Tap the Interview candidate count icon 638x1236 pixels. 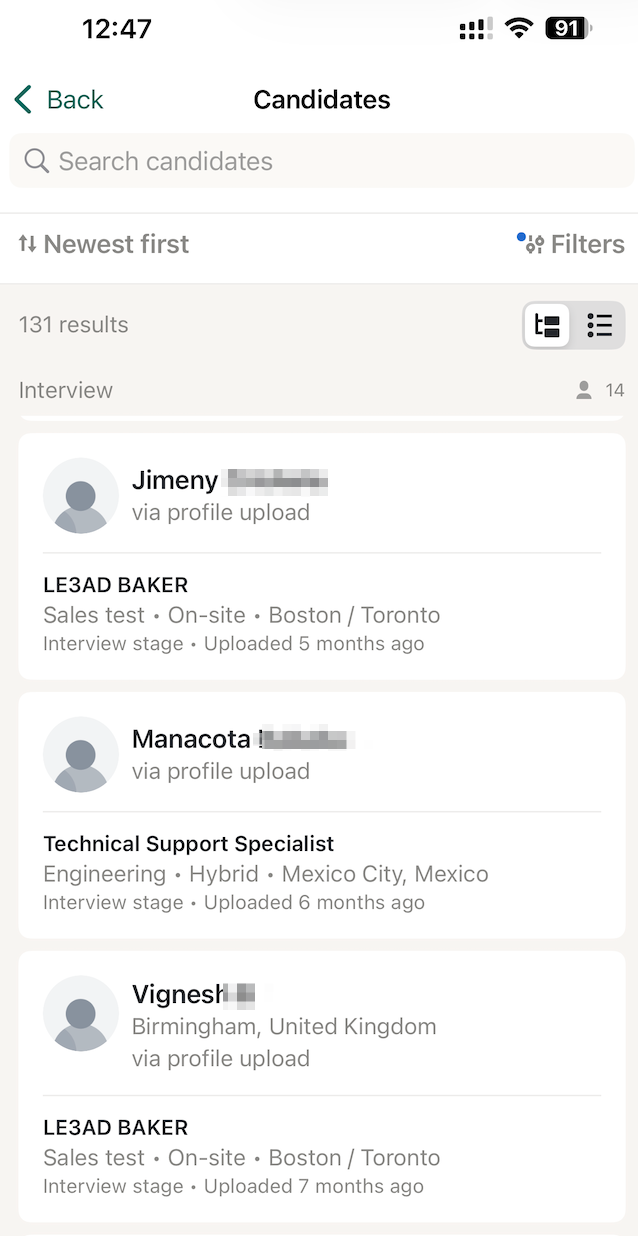click(x=584, y=390)
